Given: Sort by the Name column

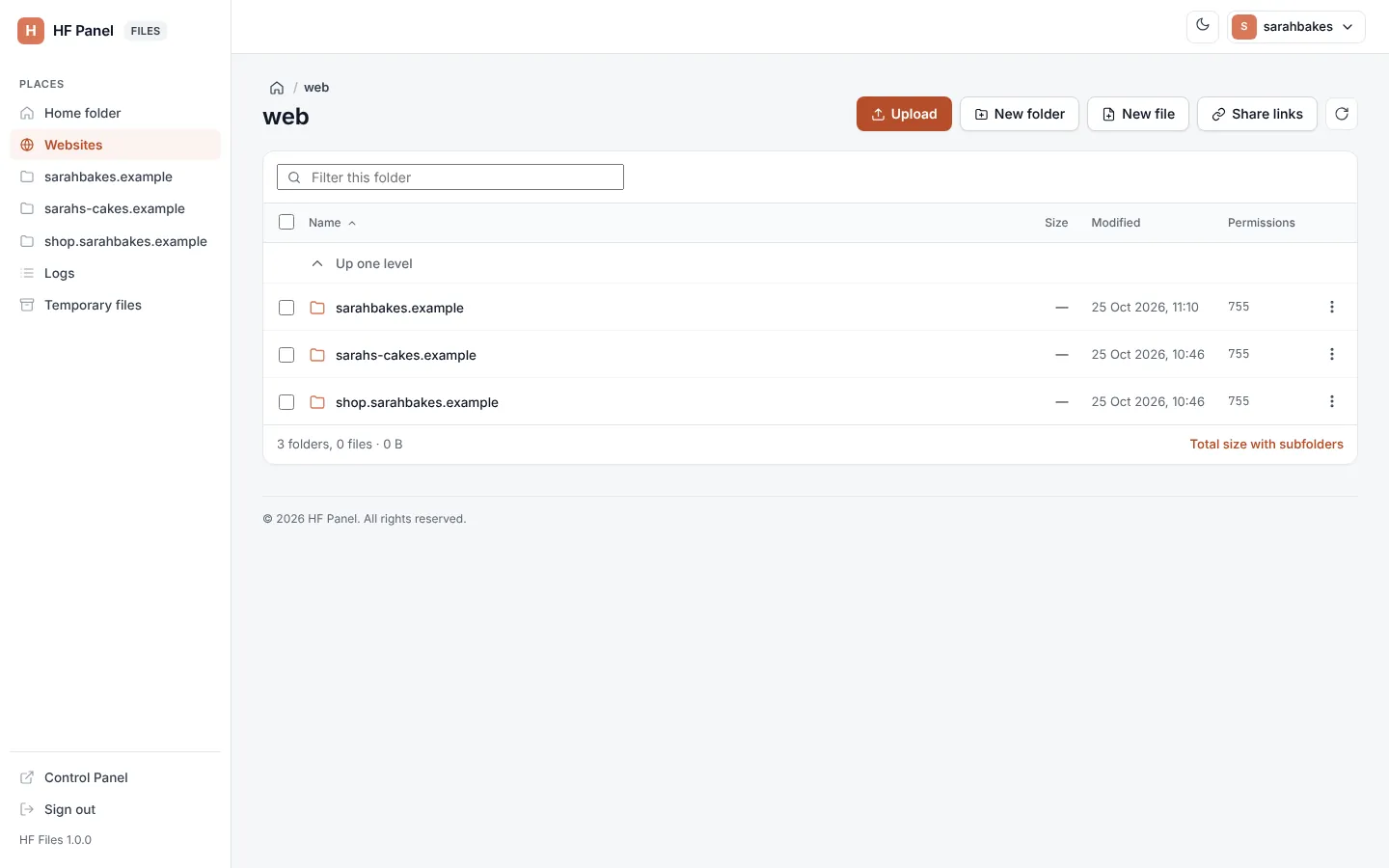Looking at the screenshot, I should [332, 223].
